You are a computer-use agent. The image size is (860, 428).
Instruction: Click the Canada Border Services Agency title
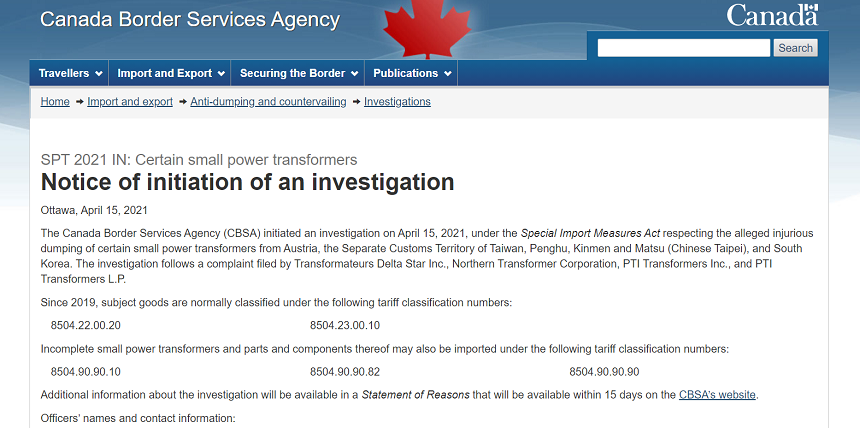190,19
